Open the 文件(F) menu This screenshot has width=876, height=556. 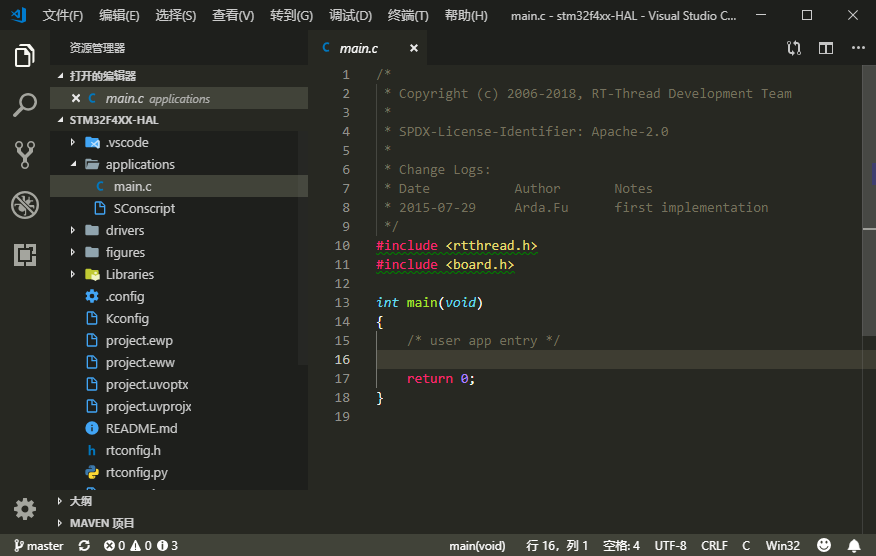(x=63, y=16)
